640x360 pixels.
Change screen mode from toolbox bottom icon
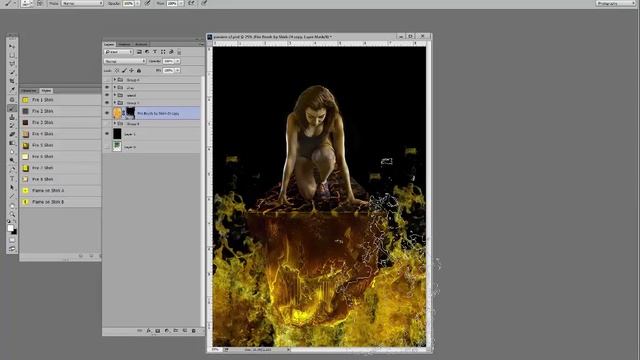[x=12, y=249]
